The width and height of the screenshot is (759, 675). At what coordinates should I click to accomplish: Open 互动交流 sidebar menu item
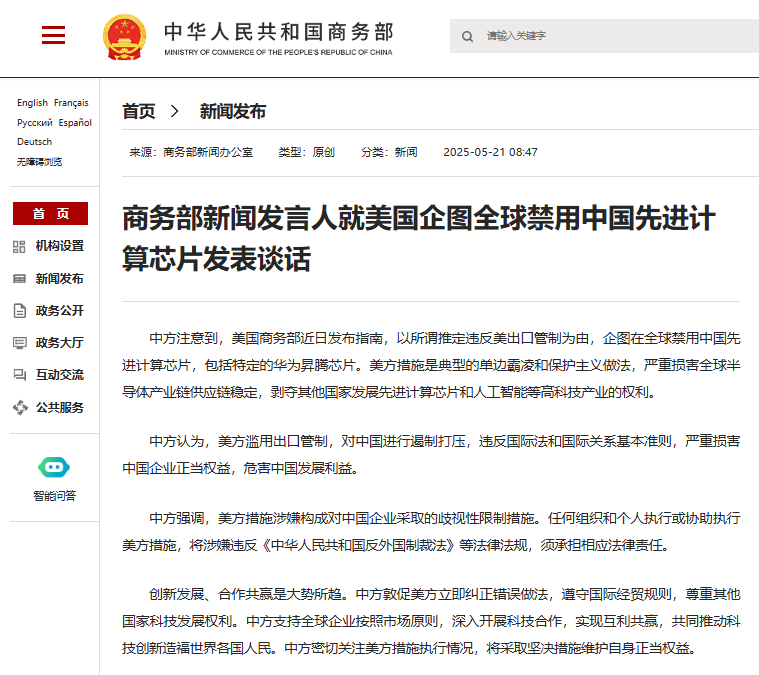[x=60, y=375]
